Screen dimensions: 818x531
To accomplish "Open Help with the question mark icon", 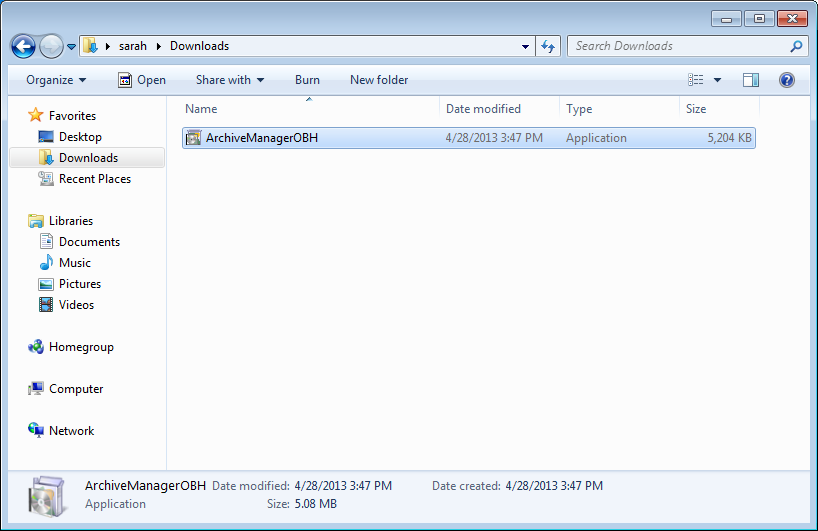I will tap(787, 80).
